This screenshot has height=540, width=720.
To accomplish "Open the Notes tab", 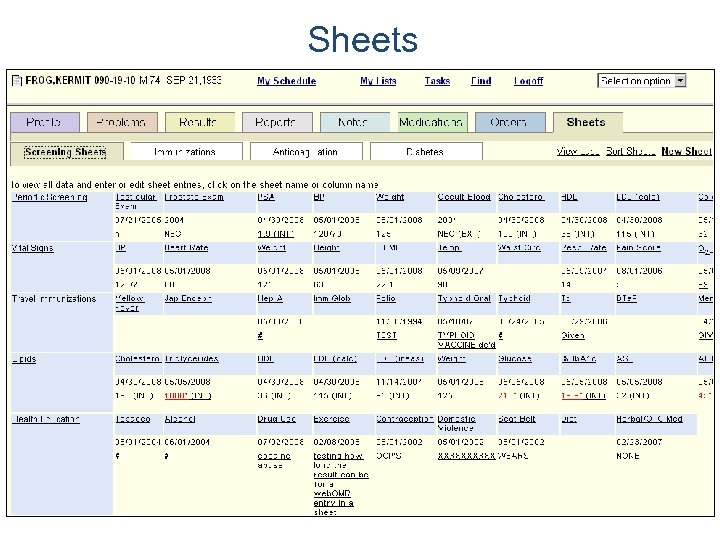I will click(354, 122).
